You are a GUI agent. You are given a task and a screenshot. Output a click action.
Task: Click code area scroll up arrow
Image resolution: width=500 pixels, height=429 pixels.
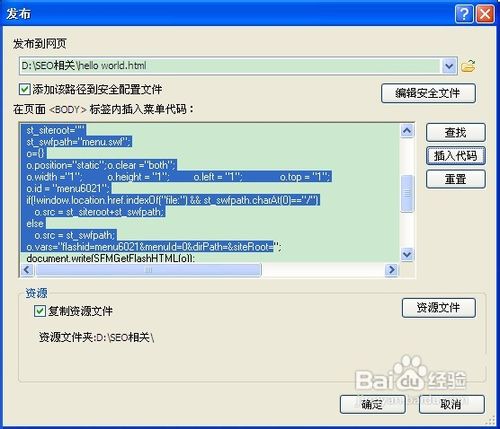tap(407, 131)
